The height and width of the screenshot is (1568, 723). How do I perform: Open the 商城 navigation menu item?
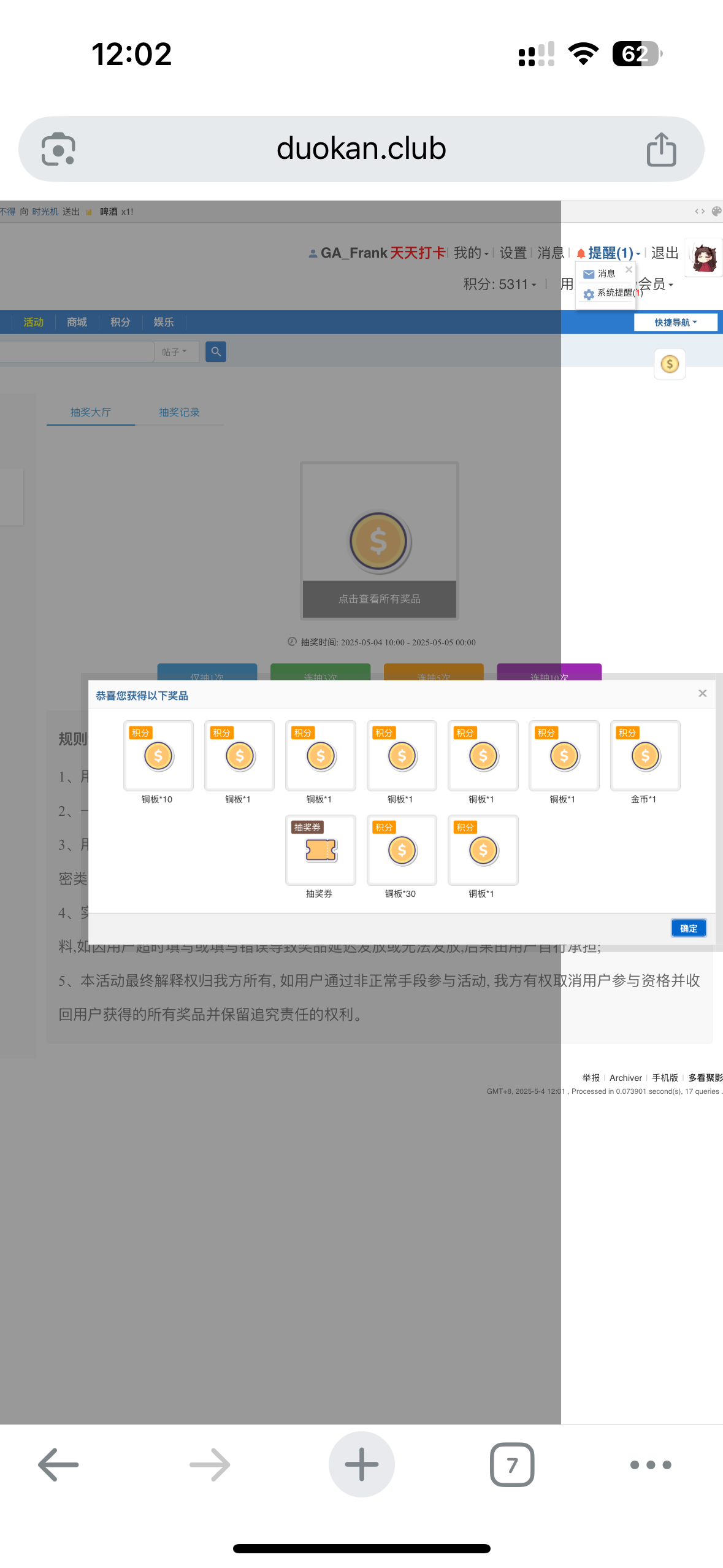77,322
